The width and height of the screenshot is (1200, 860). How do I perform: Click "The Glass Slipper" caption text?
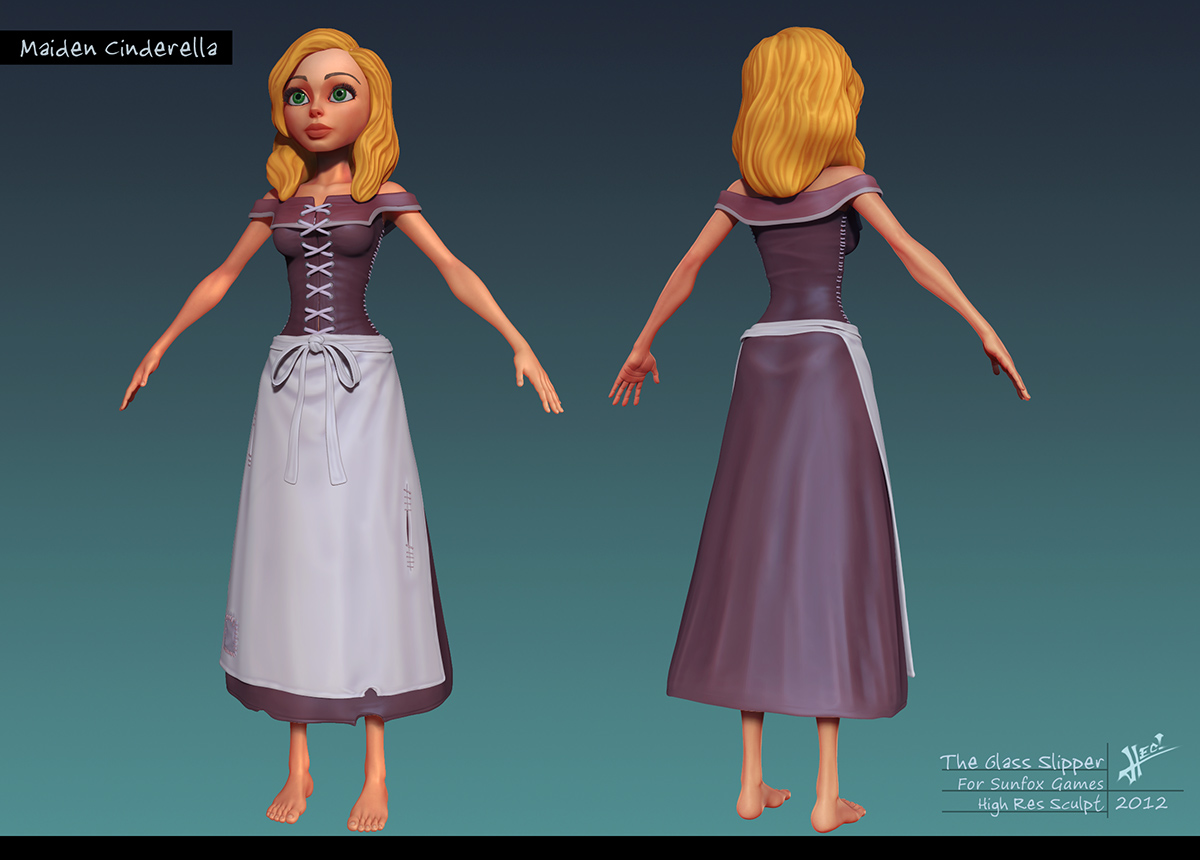click(1022, 762)
